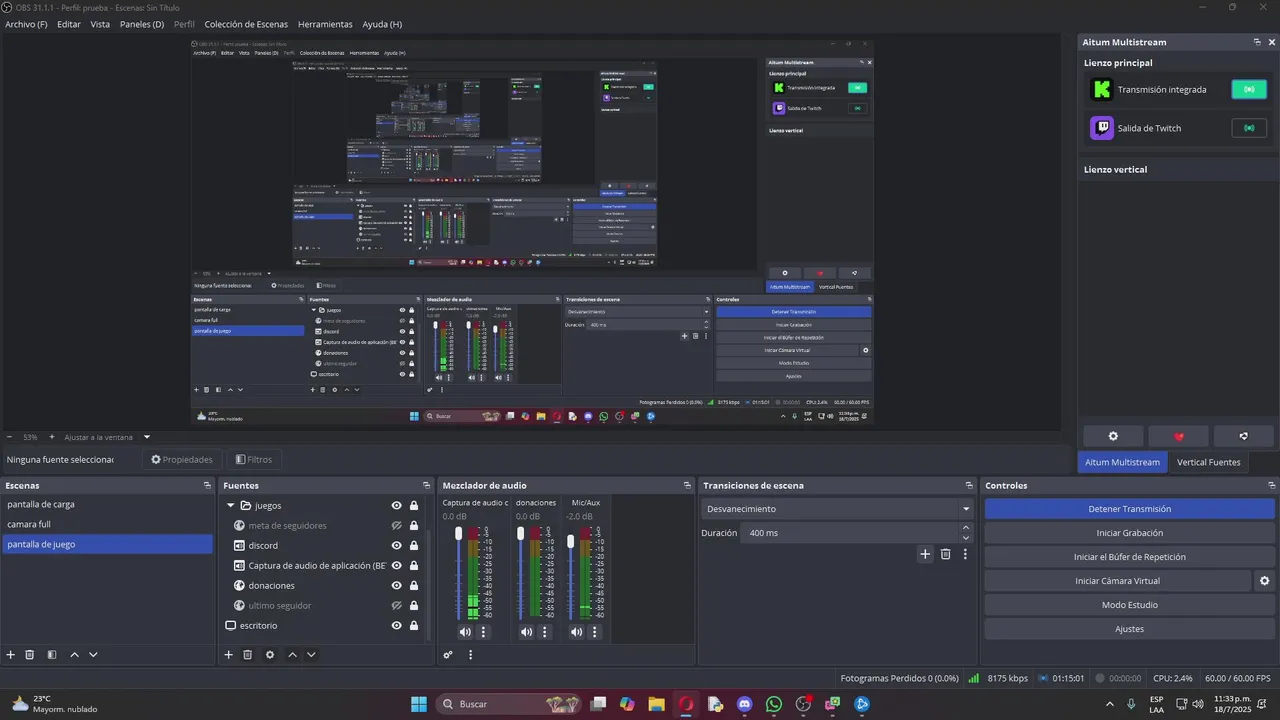Pop out Transiciones de escena dock
The height and width of the screenshot is (720, 1280).
point(968,486)
